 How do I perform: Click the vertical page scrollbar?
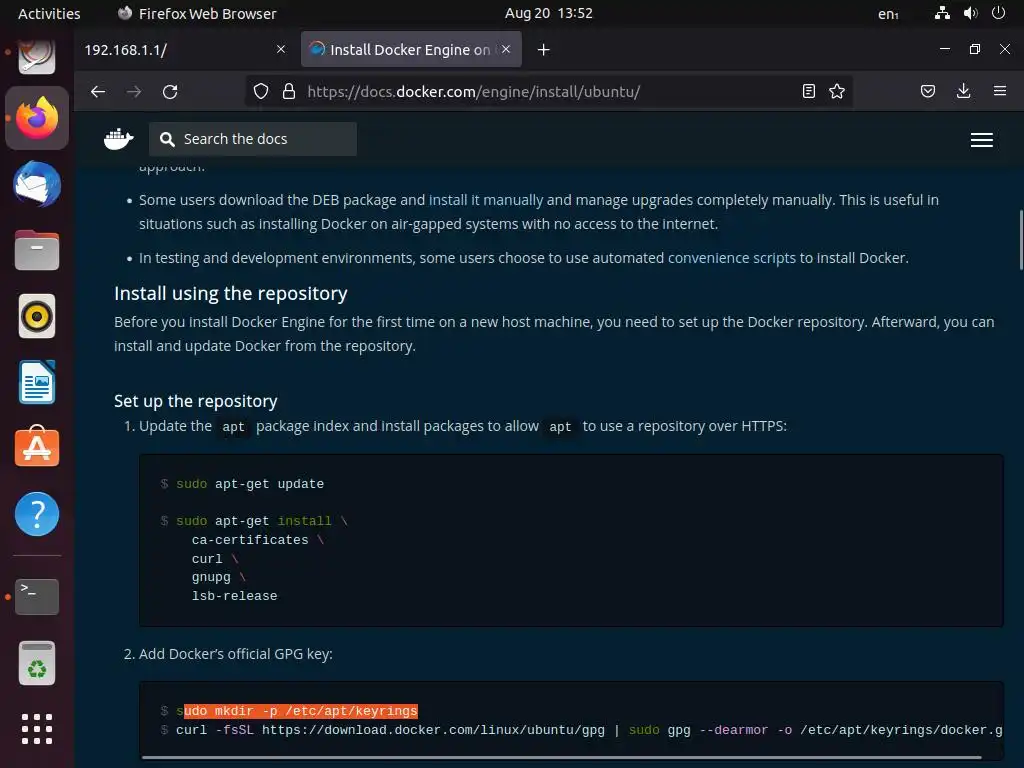click(x=1021, y=240)
